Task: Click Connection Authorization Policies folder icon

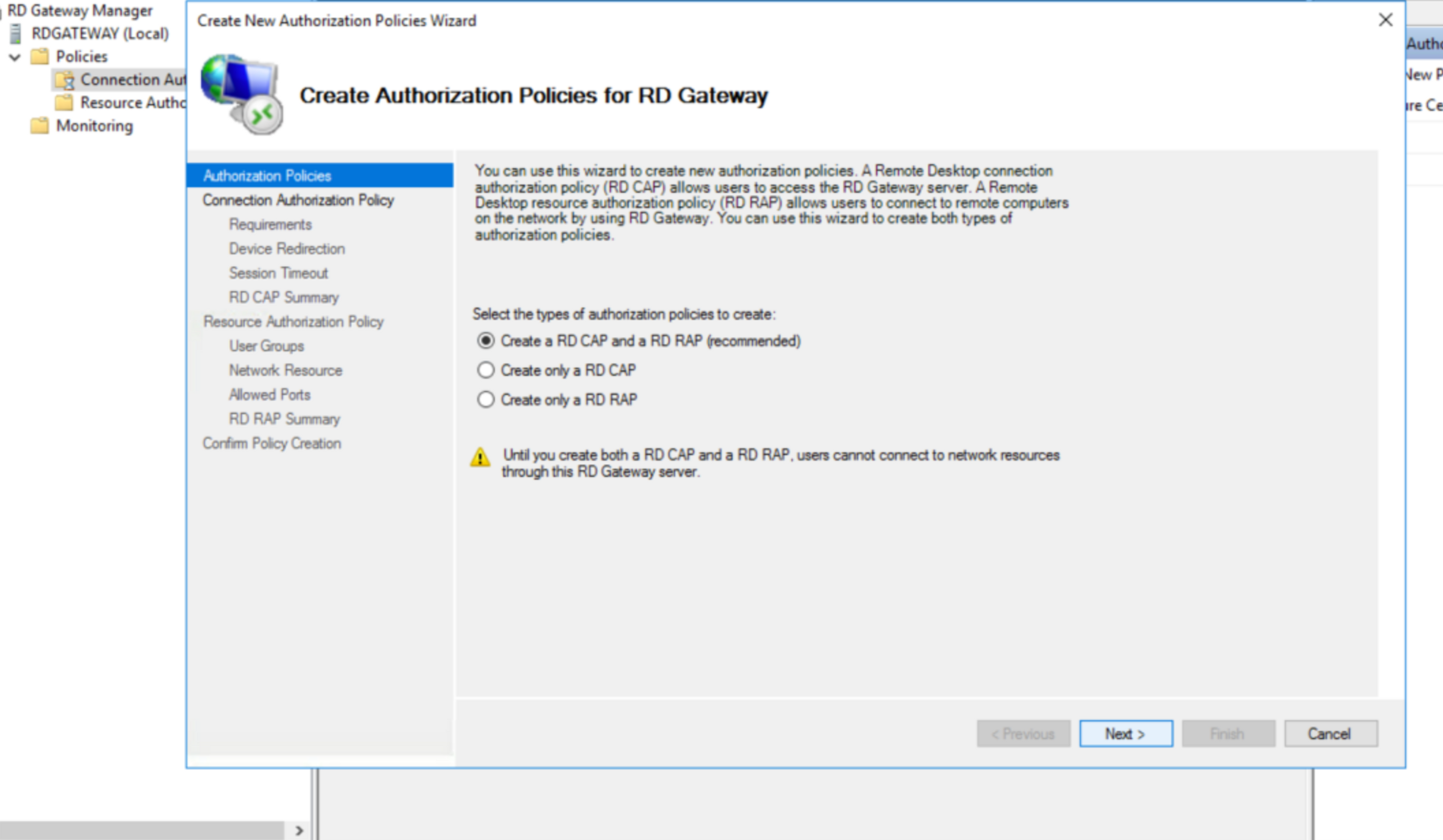Action: coord(65,80)
